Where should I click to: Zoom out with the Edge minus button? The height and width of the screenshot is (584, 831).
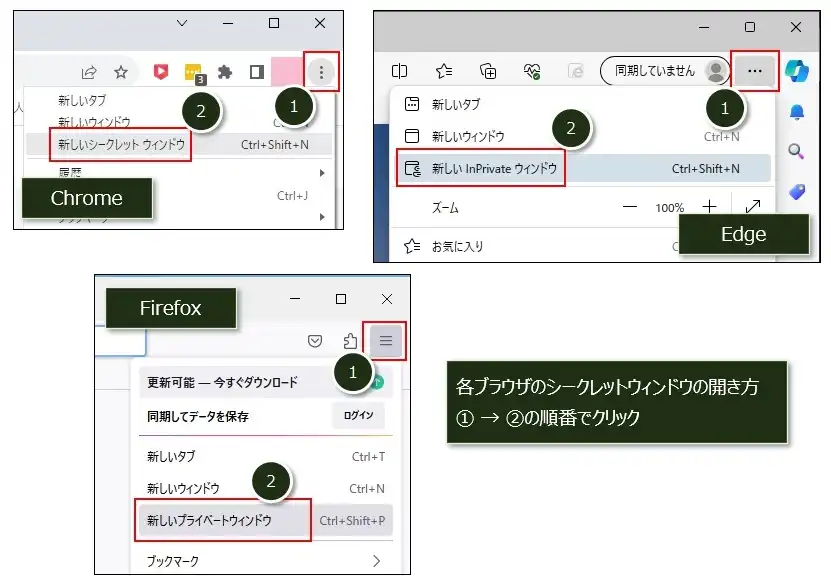[x=630, y=207]
